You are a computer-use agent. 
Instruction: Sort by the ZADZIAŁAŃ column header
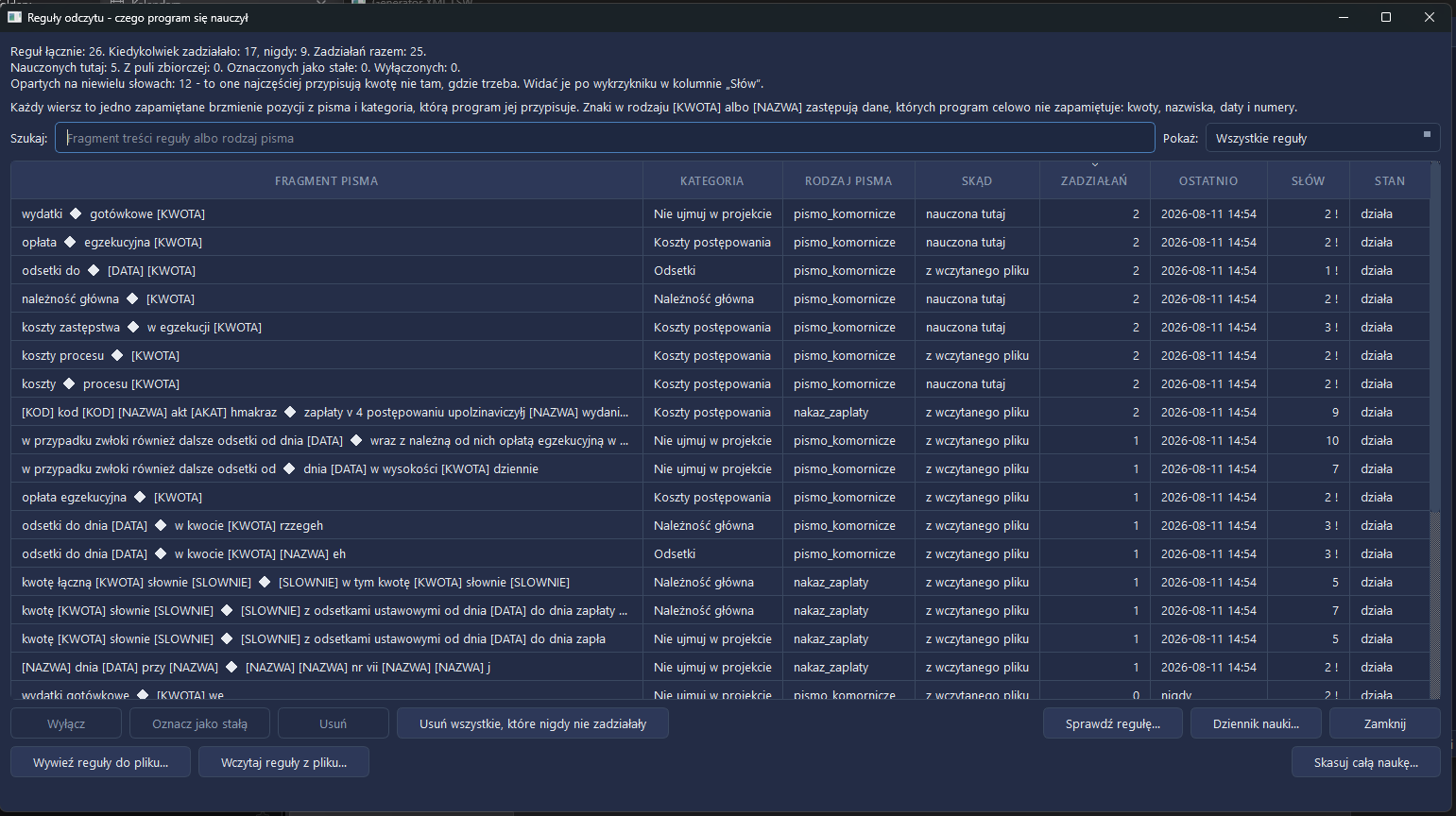(x=1094, y=180)
